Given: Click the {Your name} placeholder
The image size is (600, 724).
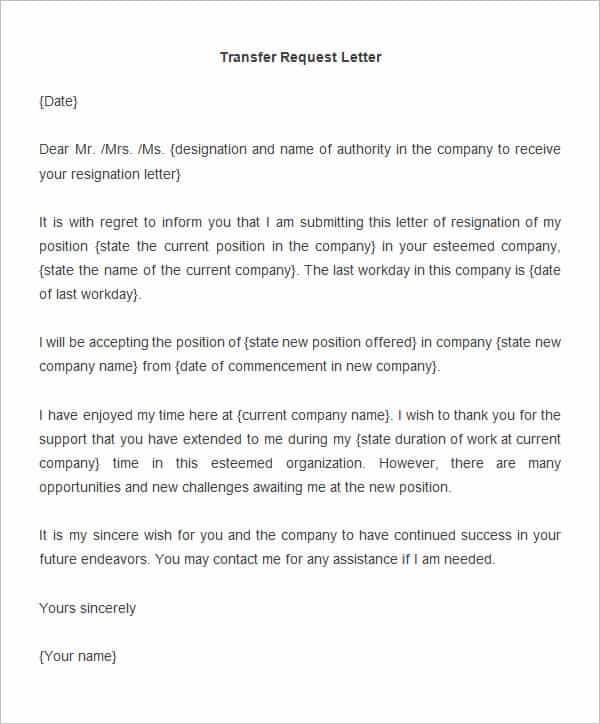Looking at the screenshot, I should (x=78, y=657).
